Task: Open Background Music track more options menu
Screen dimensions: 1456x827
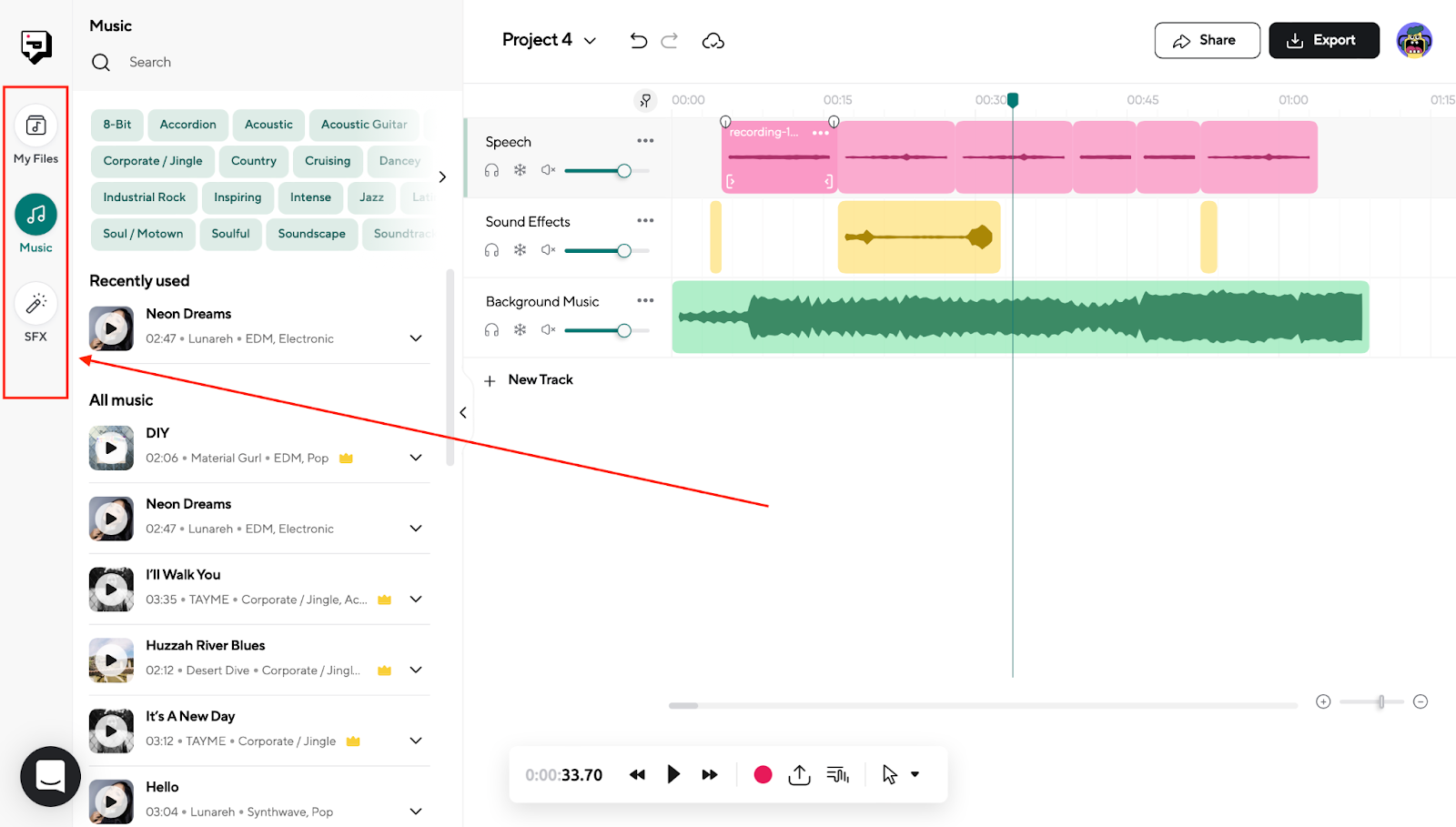Action: point(645,301)
